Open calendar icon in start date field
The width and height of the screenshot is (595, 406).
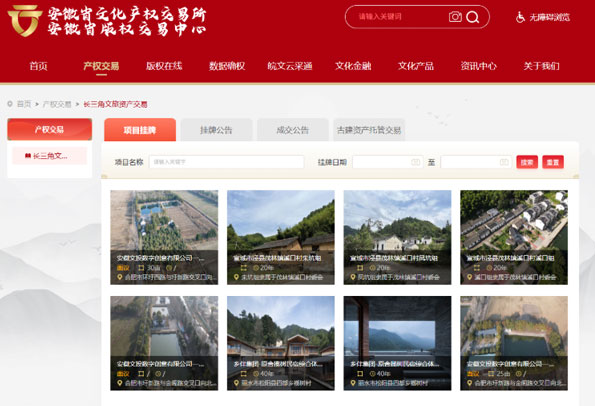pyautogui.click(x=416, y=162)
